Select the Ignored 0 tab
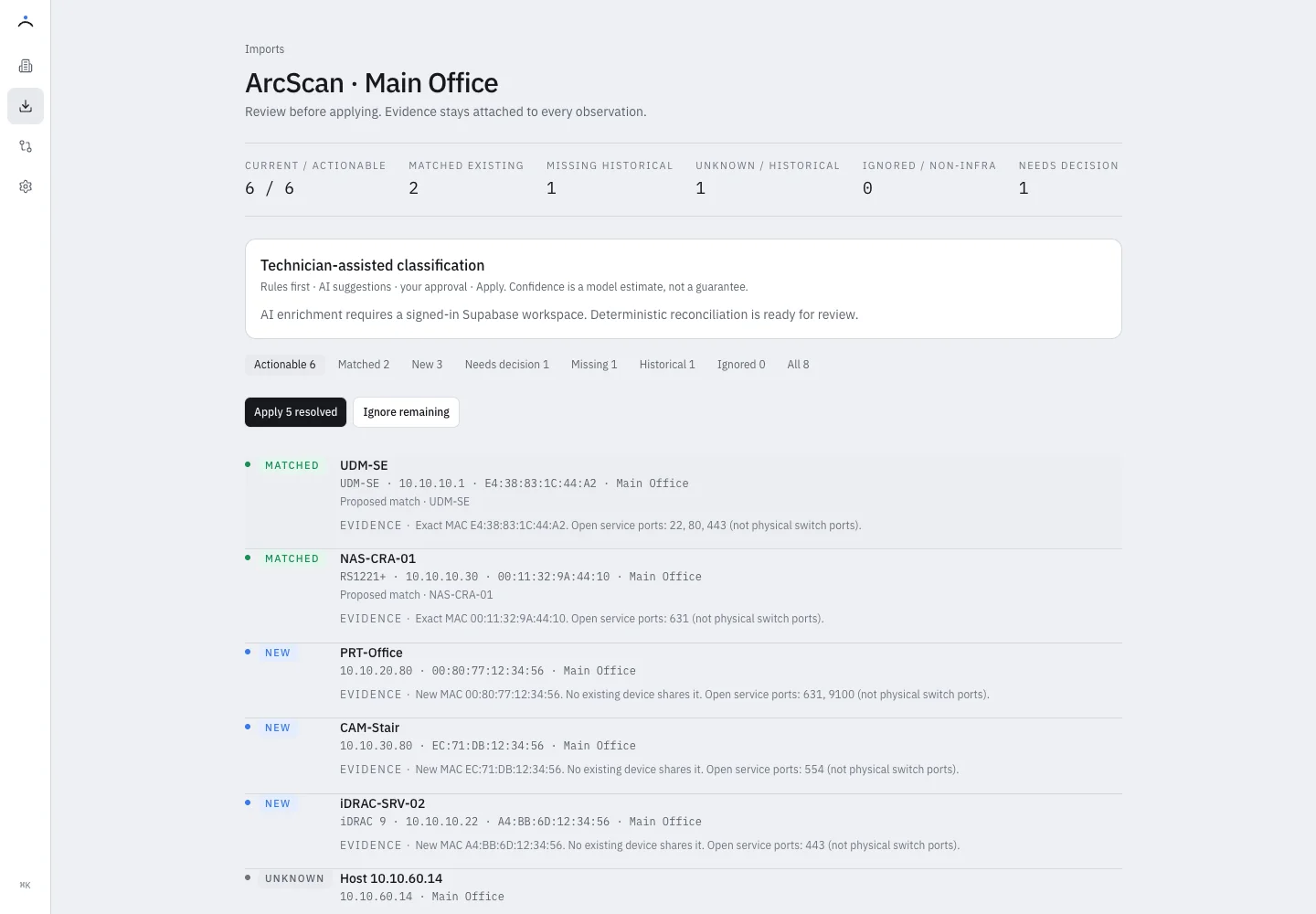 point(741,365)
